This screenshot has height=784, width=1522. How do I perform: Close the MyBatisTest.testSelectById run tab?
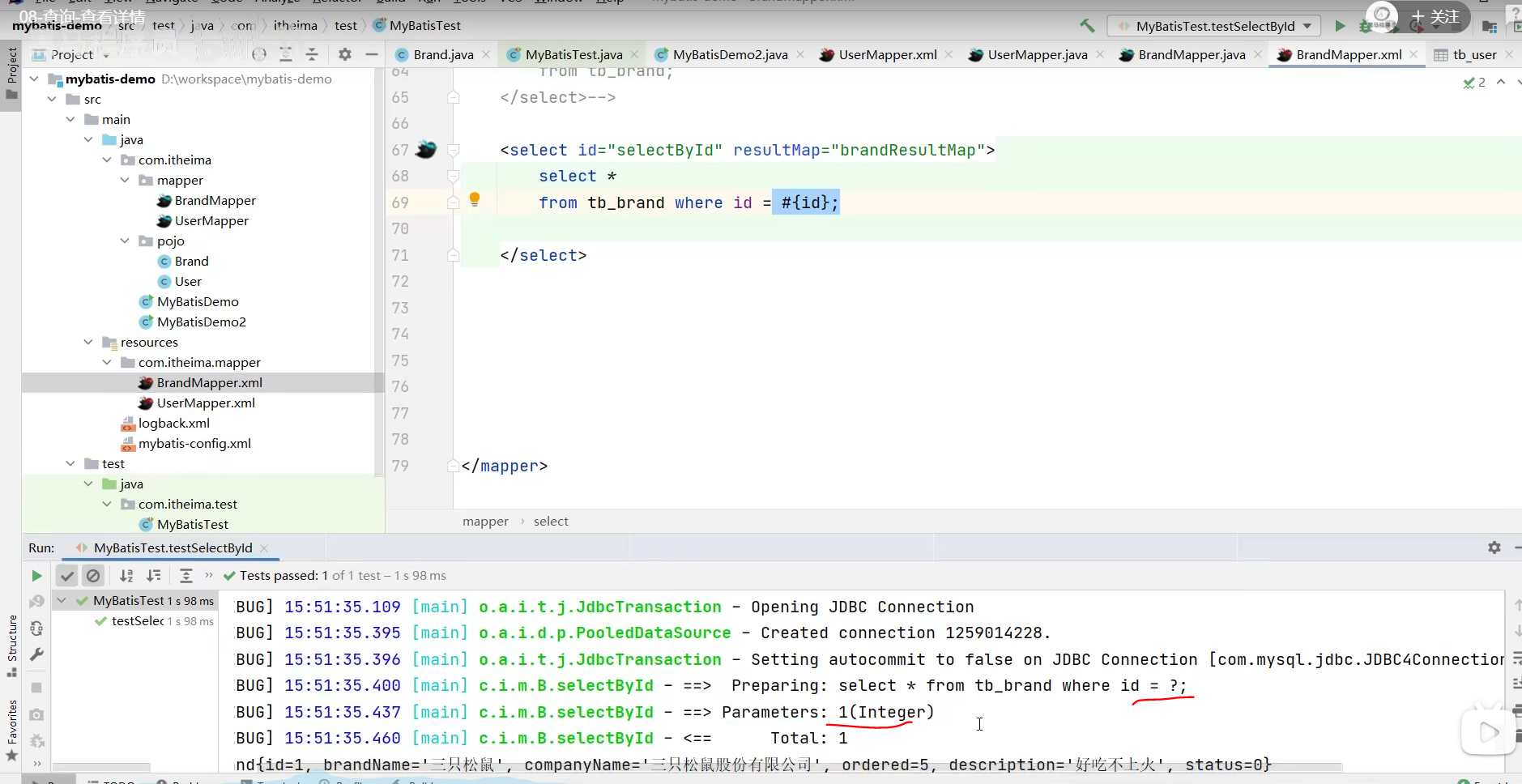pyautogui.click(x=264, y=548)
